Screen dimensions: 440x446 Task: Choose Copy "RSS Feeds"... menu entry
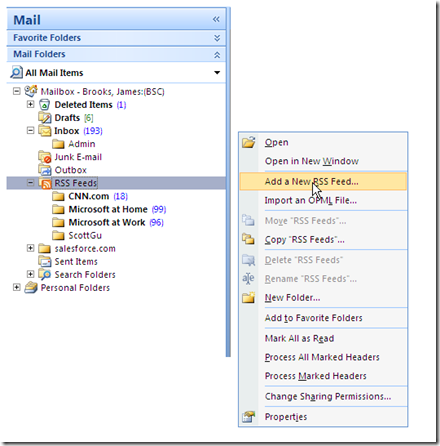pyautogui.click(x=323, y=239)
